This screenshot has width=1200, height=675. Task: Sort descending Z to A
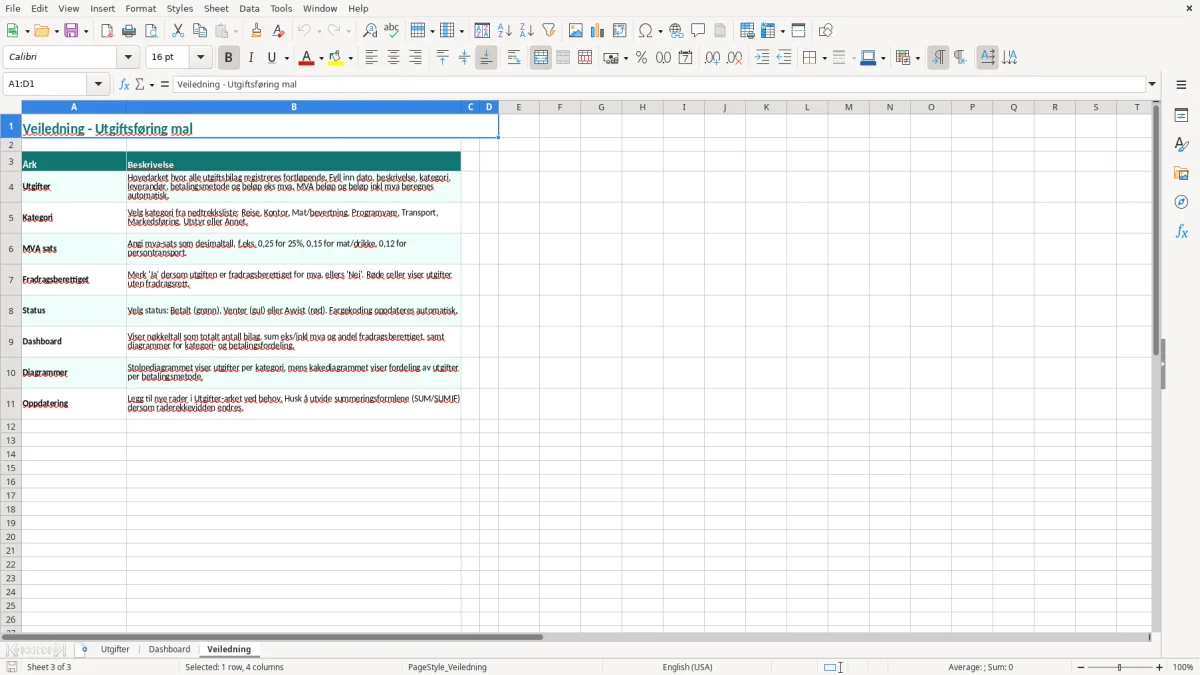tap(527, 31)
